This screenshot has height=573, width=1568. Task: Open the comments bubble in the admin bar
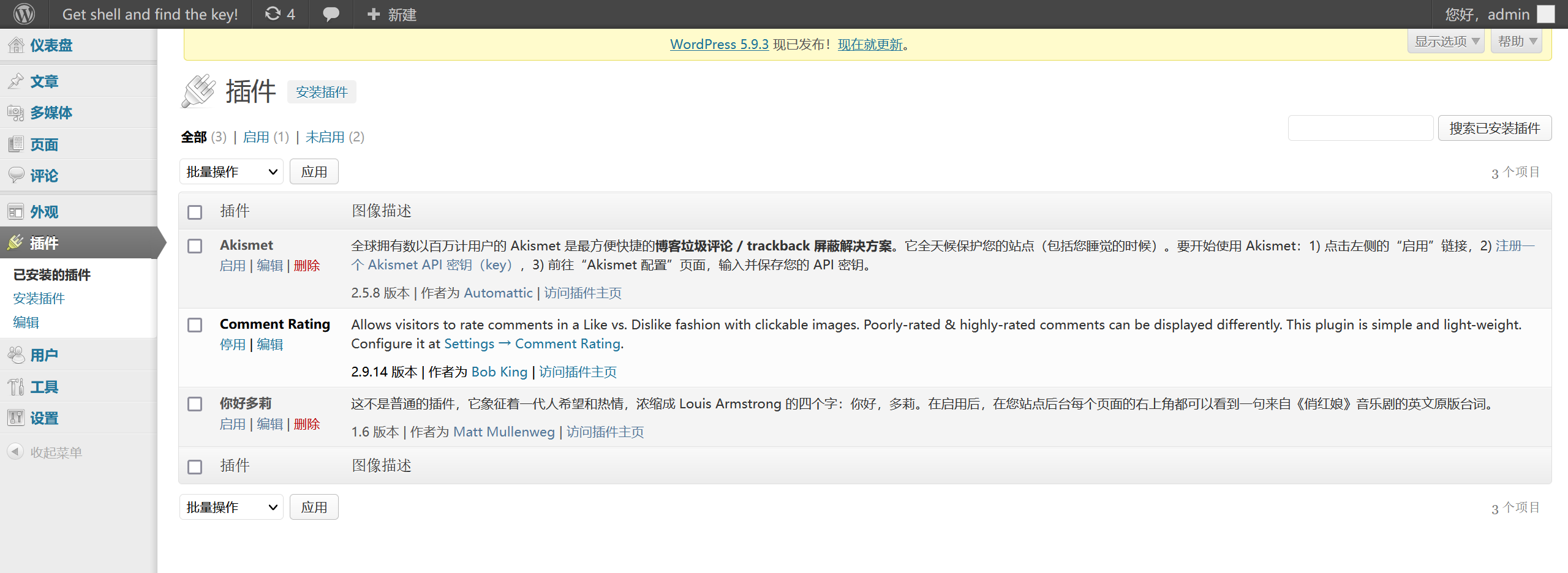click(x=331, y=14)
